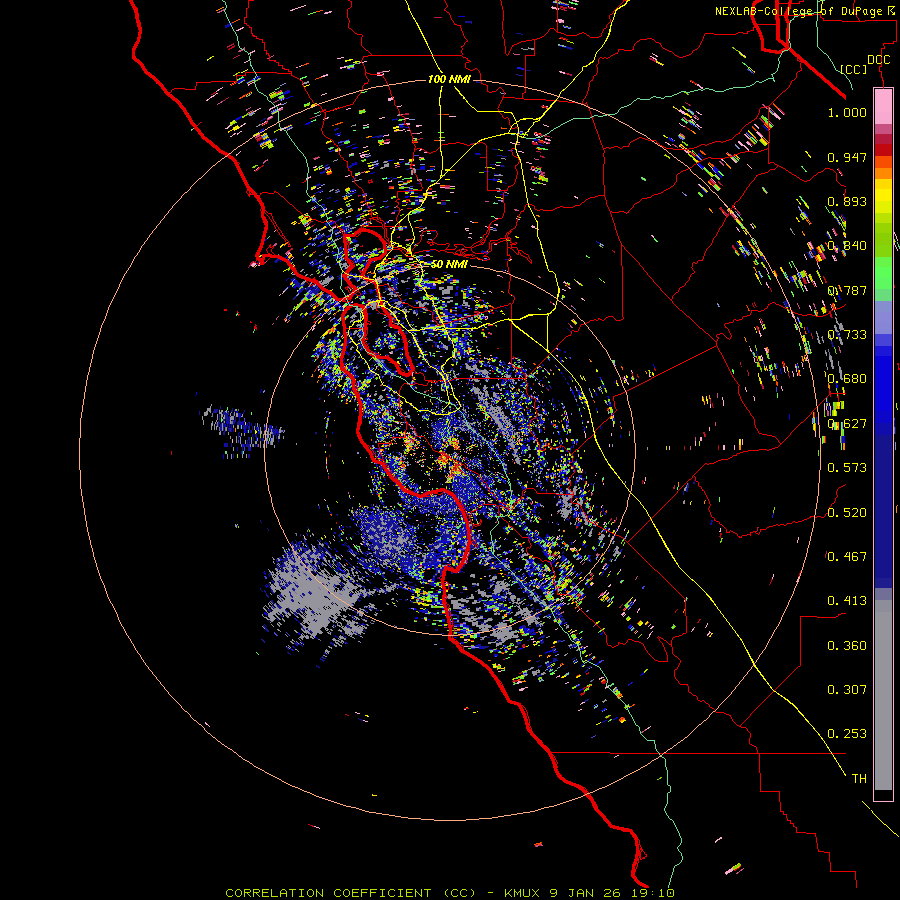Click the CORRELATION COEFFICIENT KMUX title caption
The height and width of the screenshot is (900, 900).
tap(449, 893)
